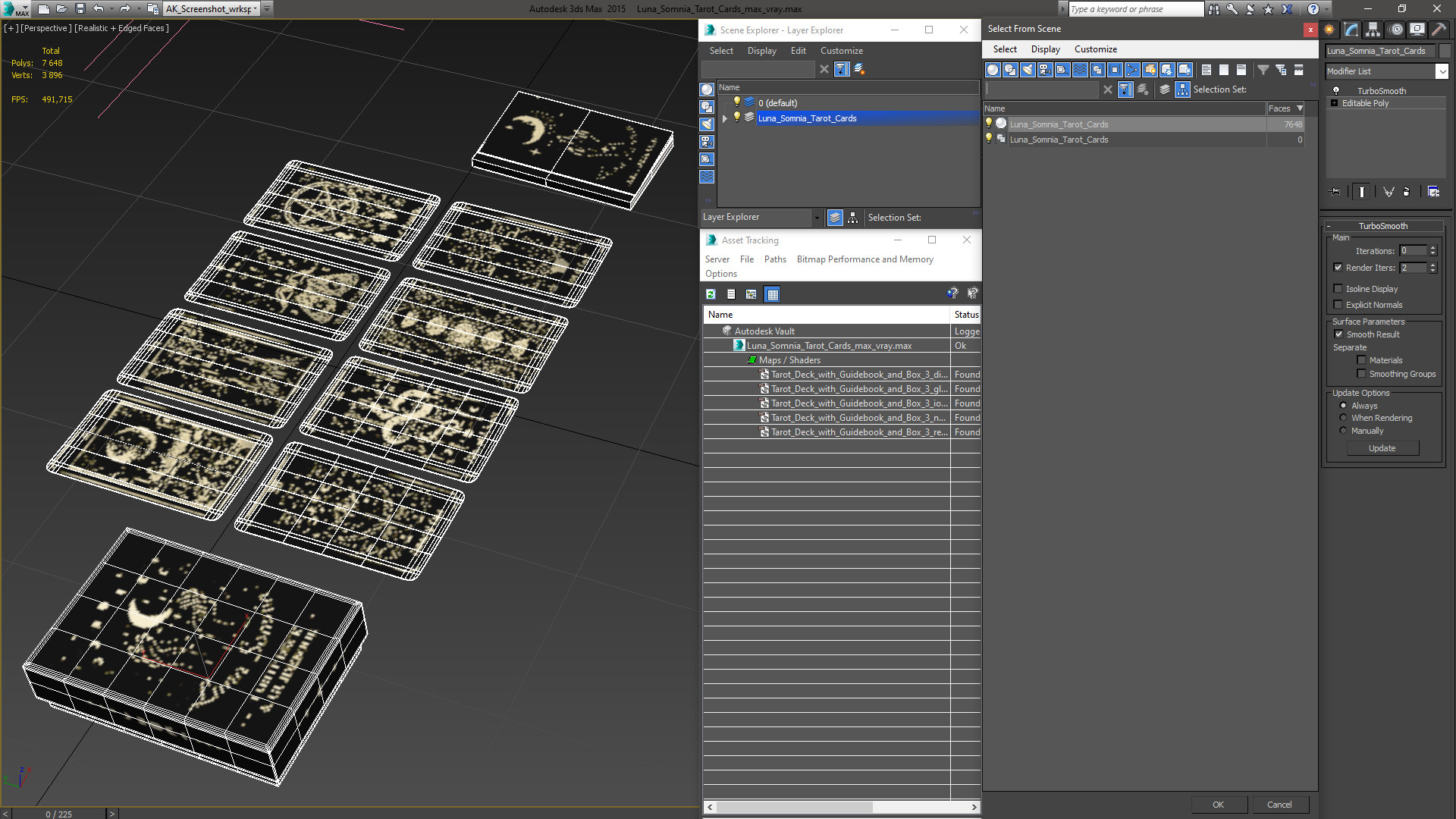Open Redo history dropdown arrow

pos(138,9)
